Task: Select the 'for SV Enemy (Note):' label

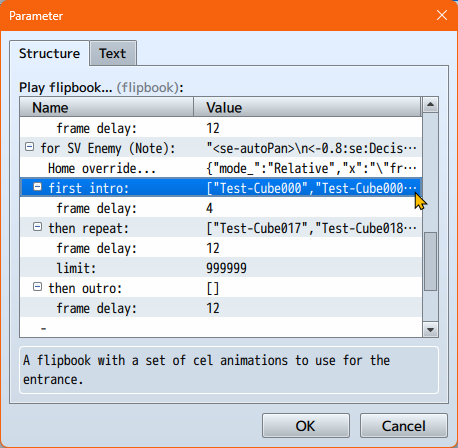Action: click(x=108, y=148)
